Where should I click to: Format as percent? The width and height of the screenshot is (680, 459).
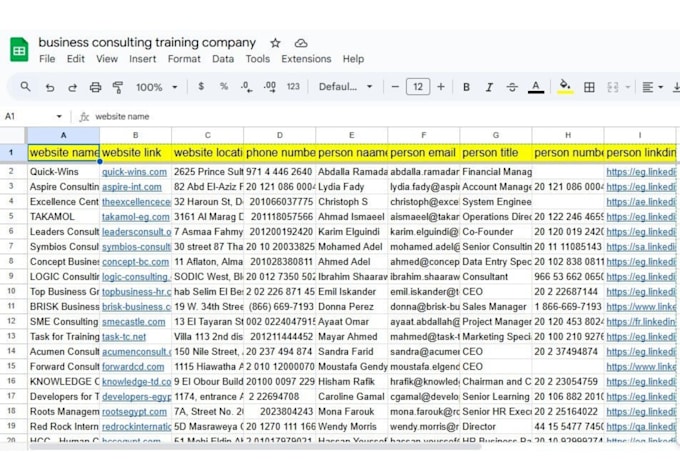point(224,86)
